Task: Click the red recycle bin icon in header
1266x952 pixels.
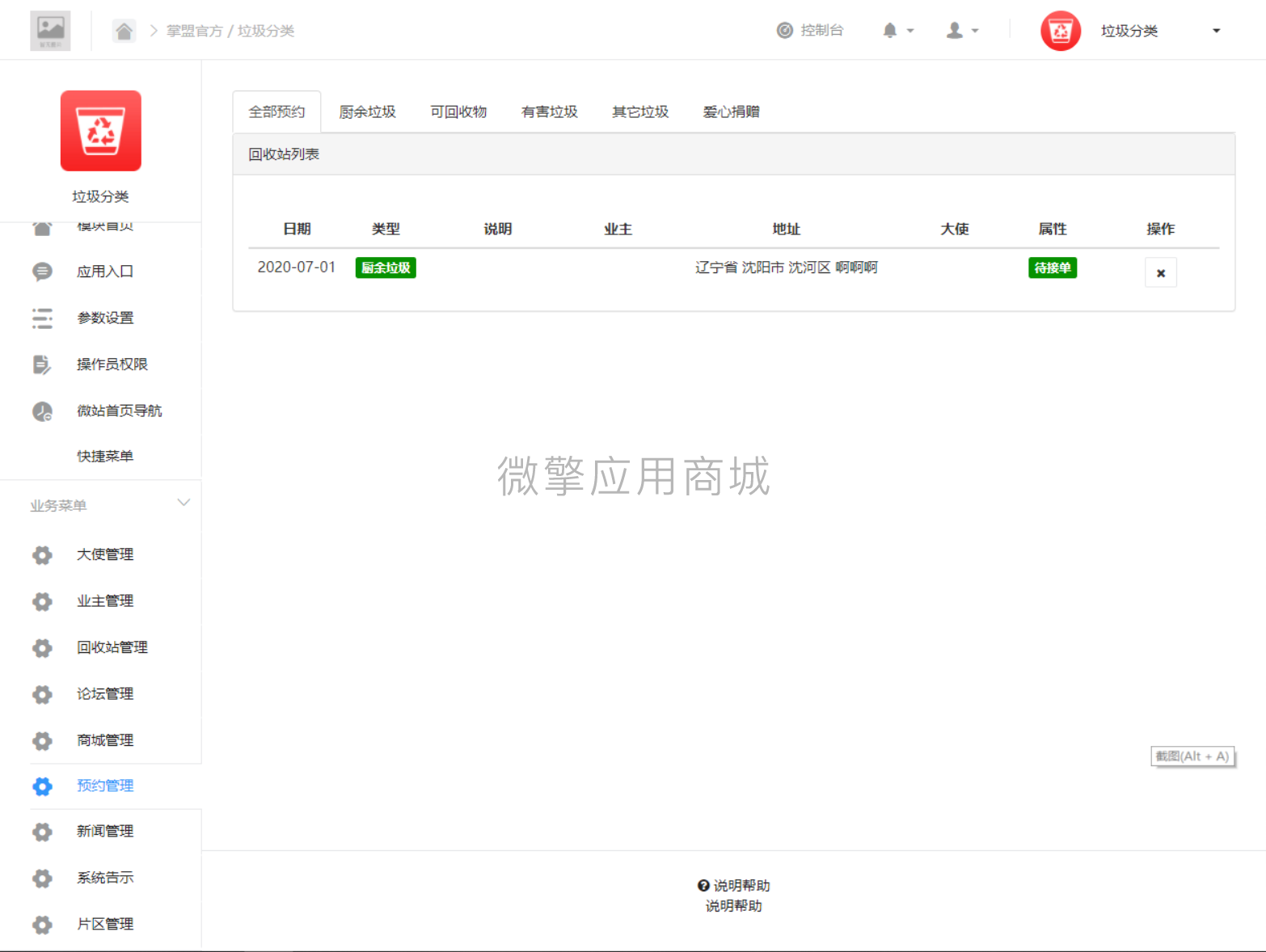Action: [x=1061, y=31]
